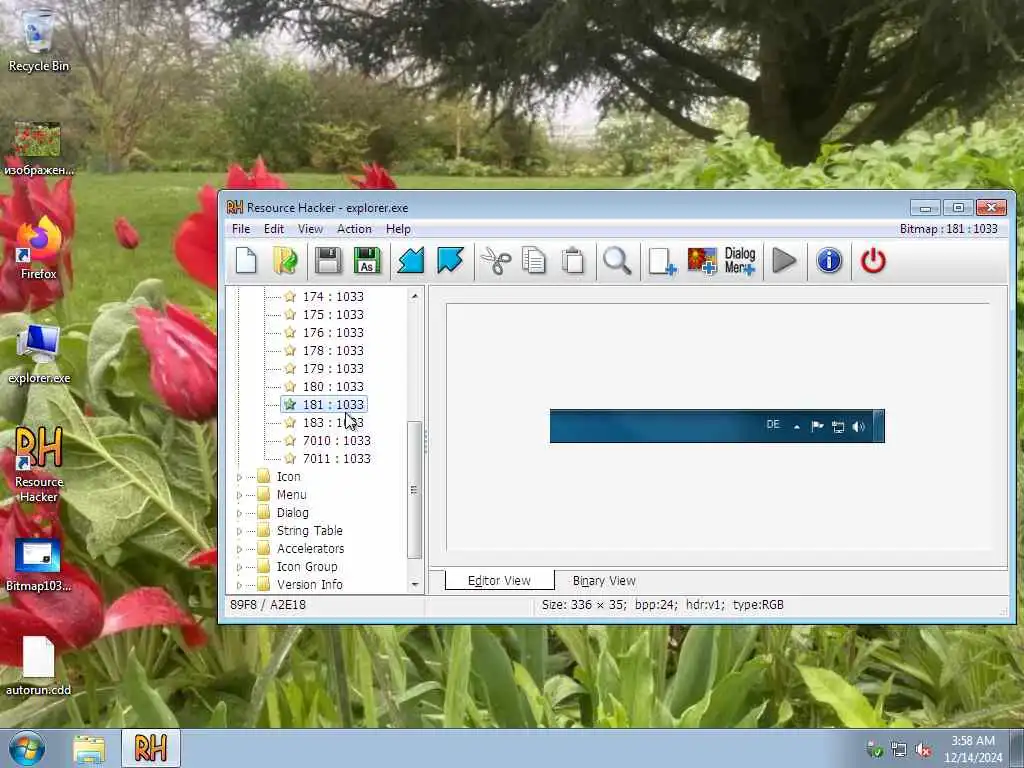Switch to the Binary View tab
Image resolution: width=1024 pixels, height=768 pixels.
(x=604, y=581)
